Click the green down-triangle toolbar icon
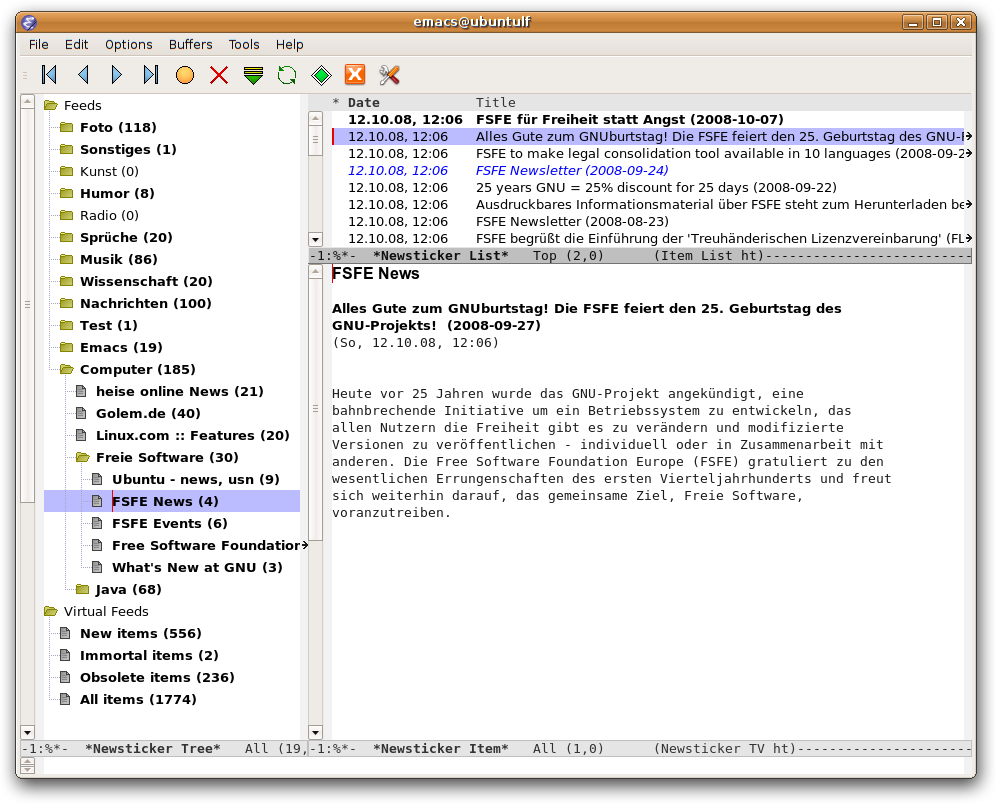Screen dimensions: 996x804 pyautogui.click(x=253, y=75)
